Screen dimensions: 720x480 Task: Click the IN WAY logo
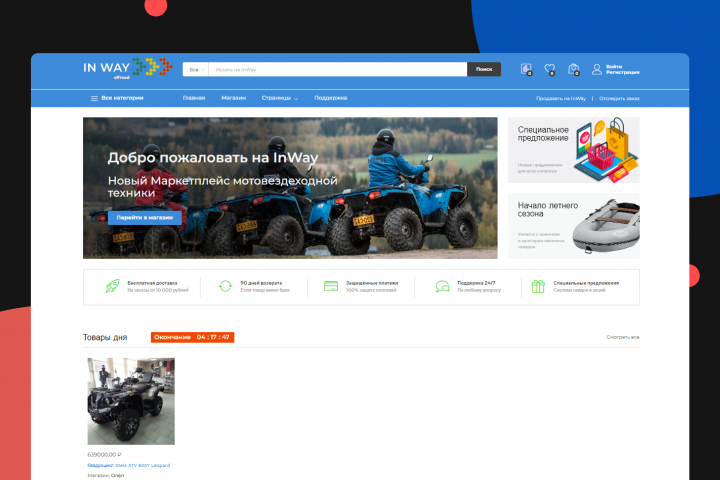[x=128, y=68]
